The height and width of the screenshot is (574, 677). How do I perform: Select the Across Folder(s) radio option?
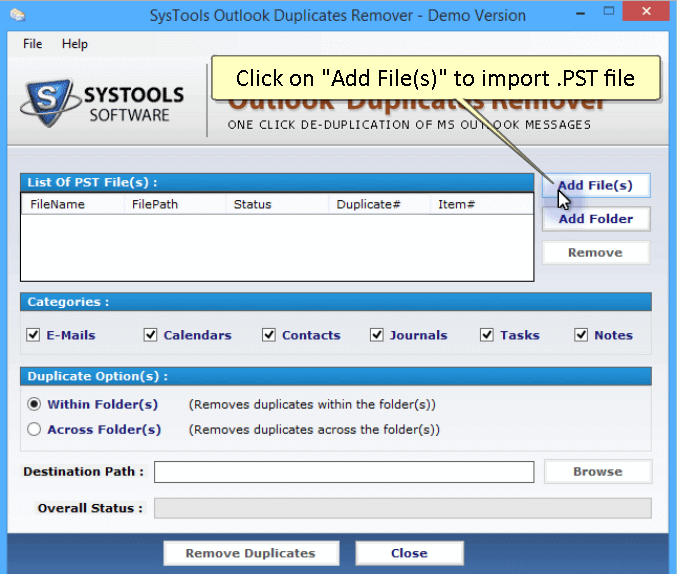pos(34,429)
